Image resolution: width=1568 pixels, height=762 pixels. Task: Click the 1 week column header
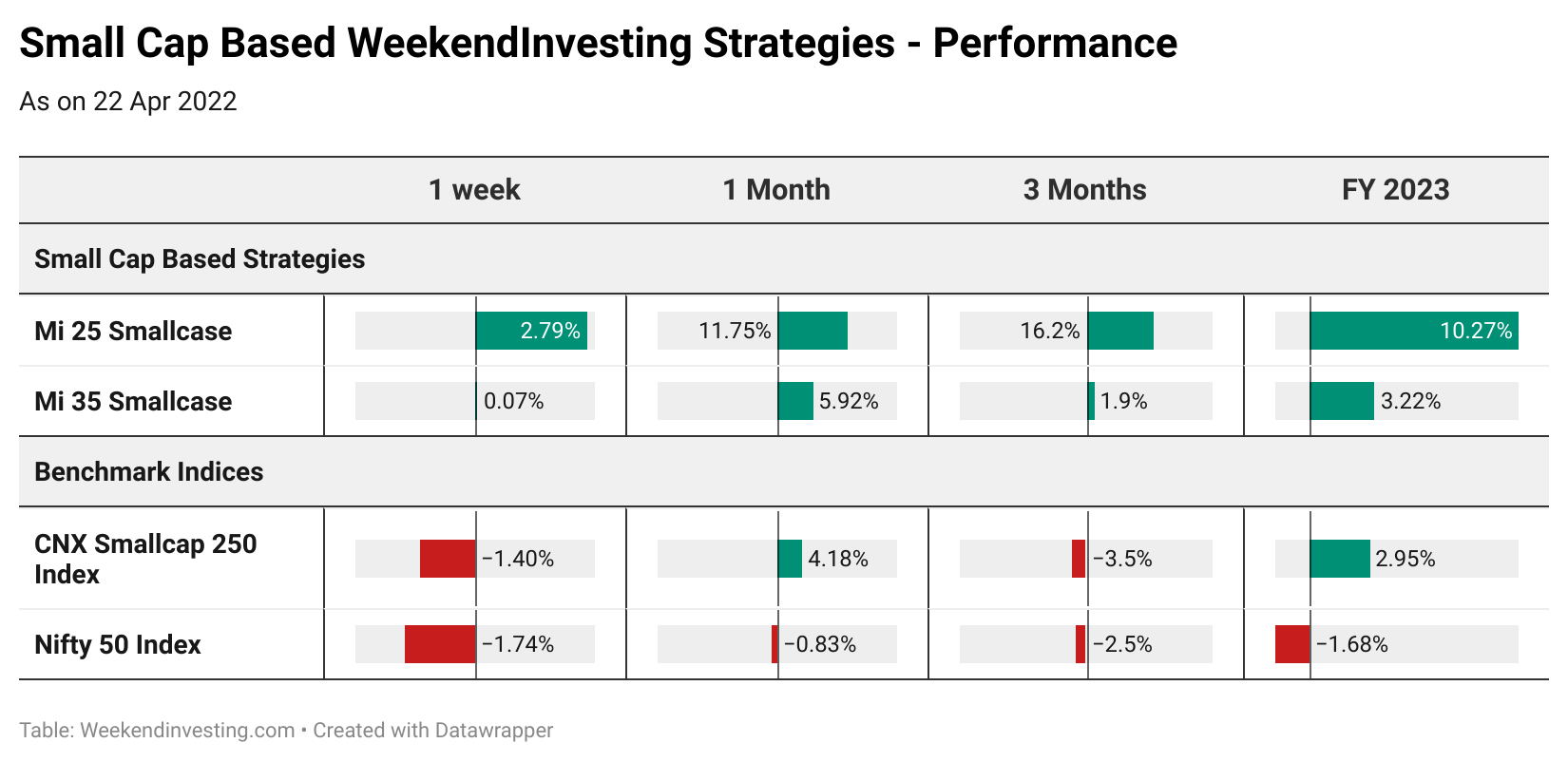tap(474, 190)
